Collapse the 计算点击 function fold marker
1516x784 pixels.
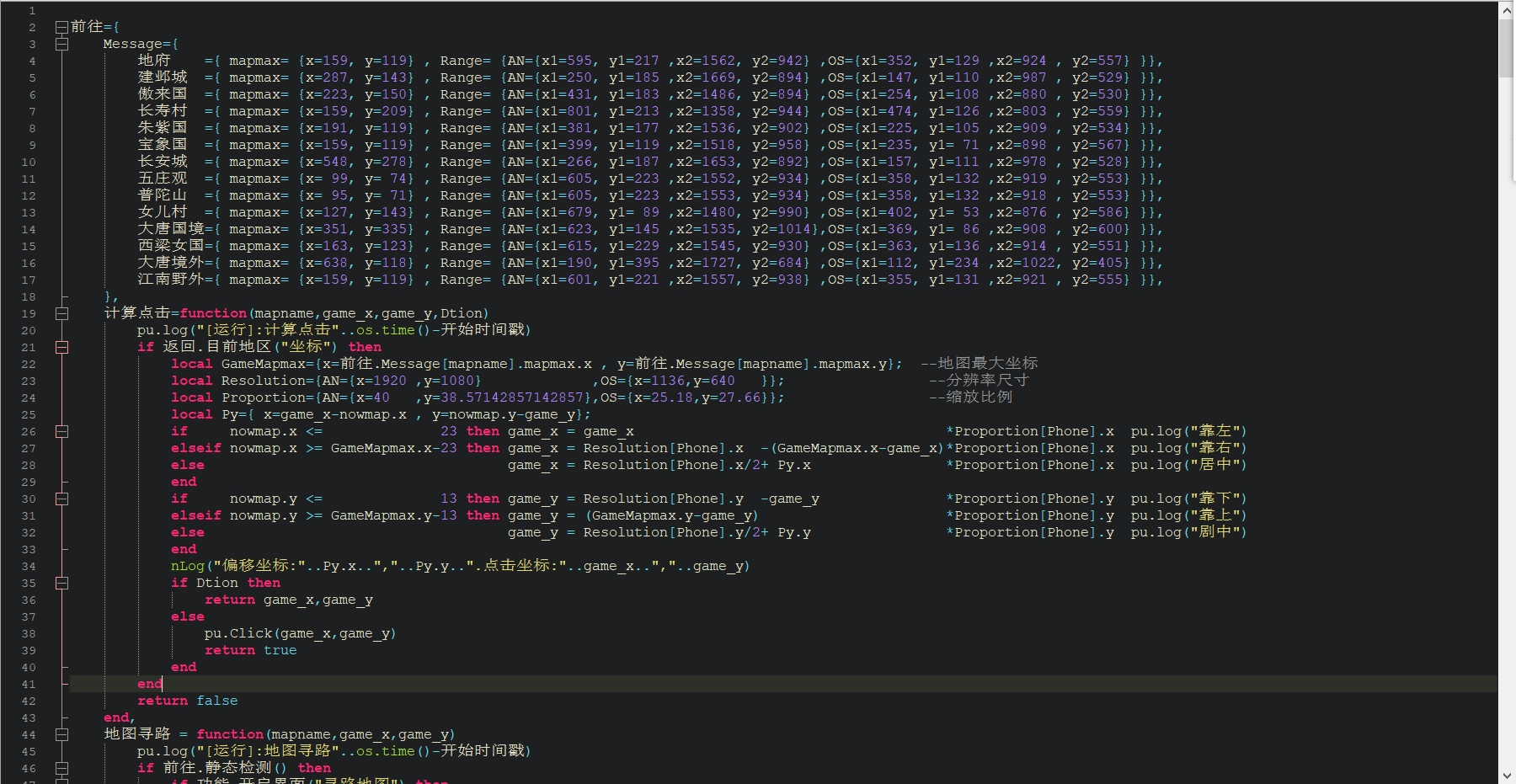coord(61,313)
